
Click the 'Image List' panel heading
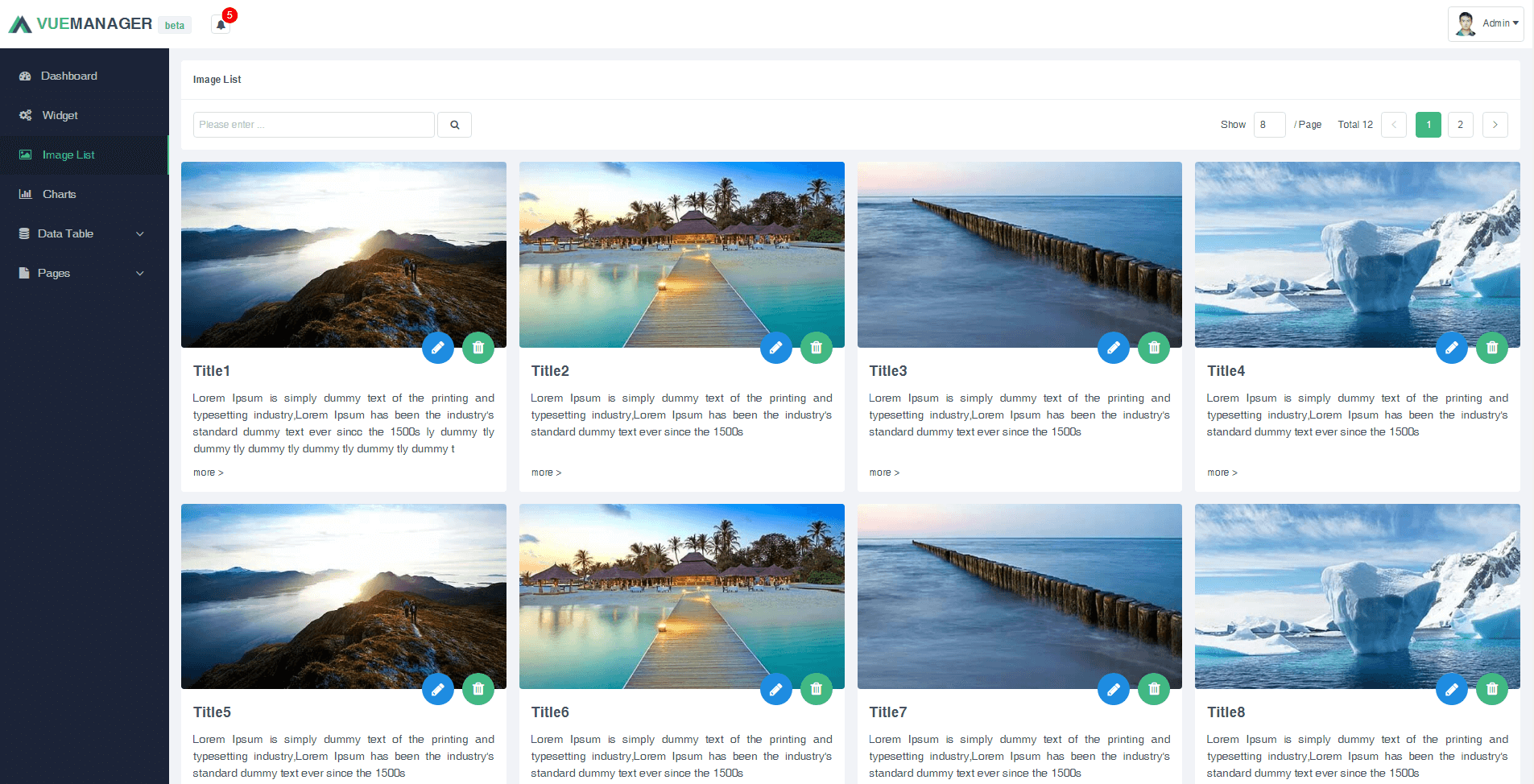217,80
